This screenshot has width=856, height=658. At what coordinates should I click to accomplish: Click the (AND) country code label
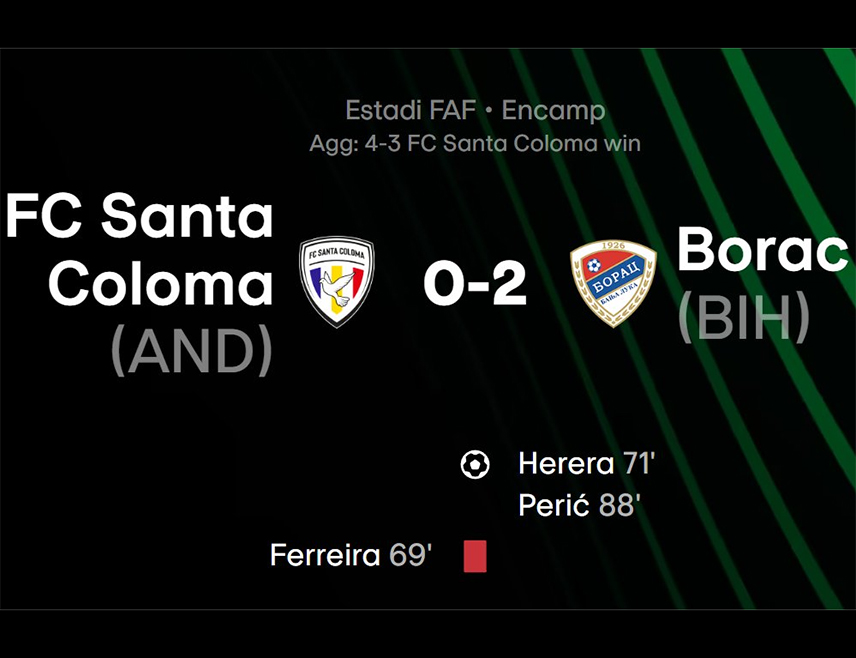(192, 350)
